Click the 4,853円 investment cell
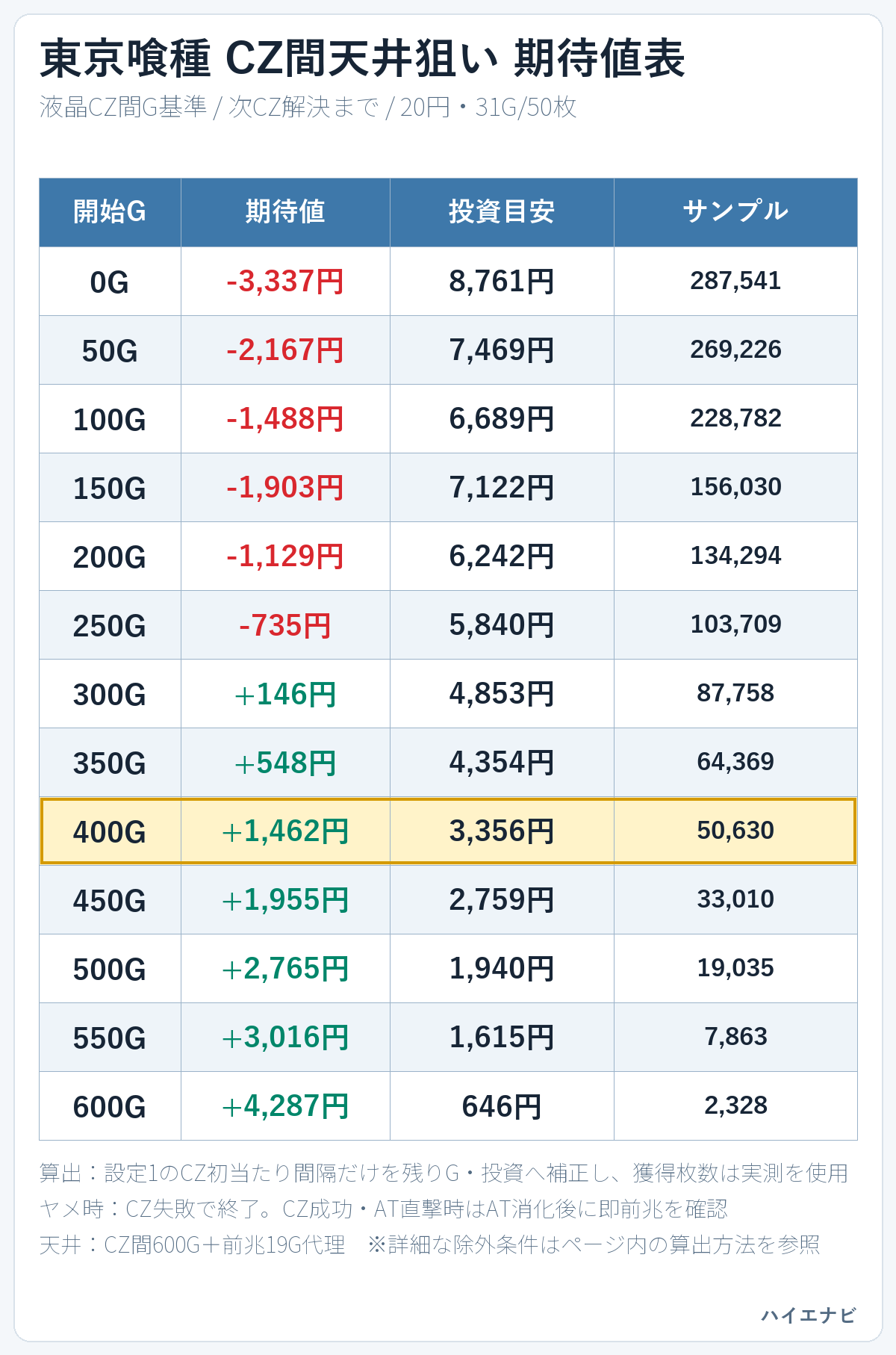 [x=502, y=694]
